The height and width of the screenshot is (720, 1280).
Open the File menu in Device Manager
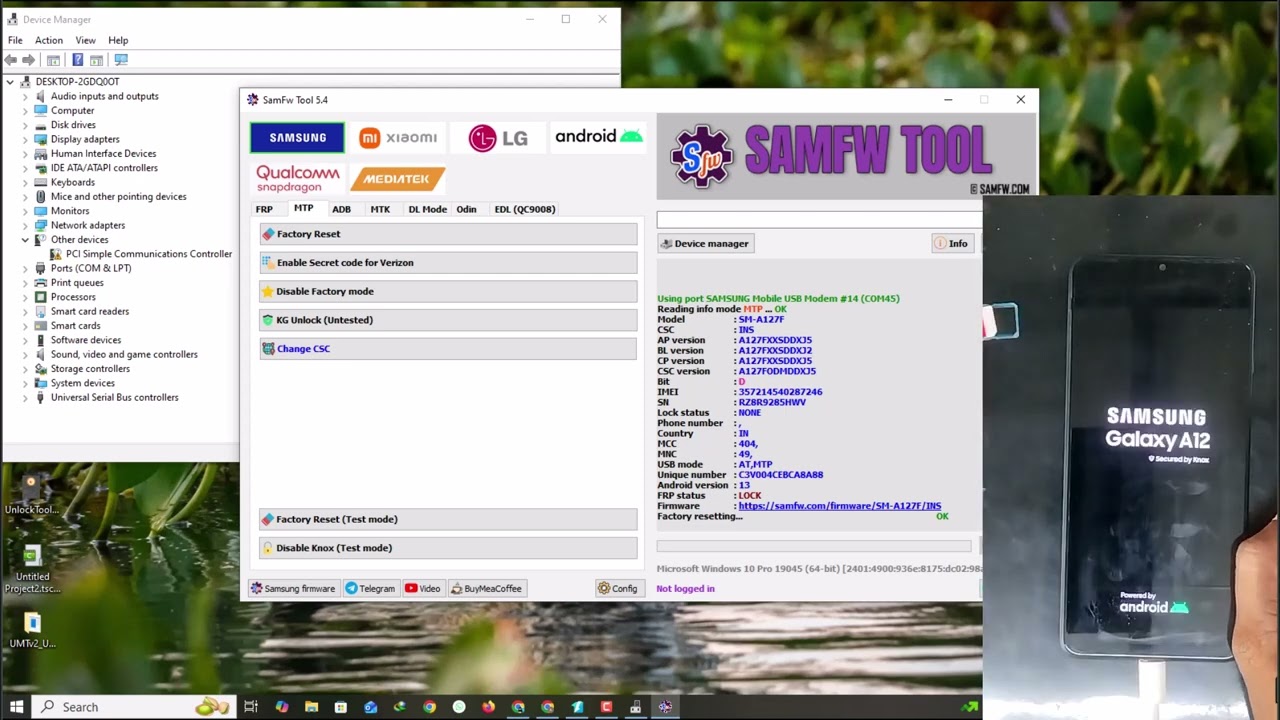click(16, 40)
